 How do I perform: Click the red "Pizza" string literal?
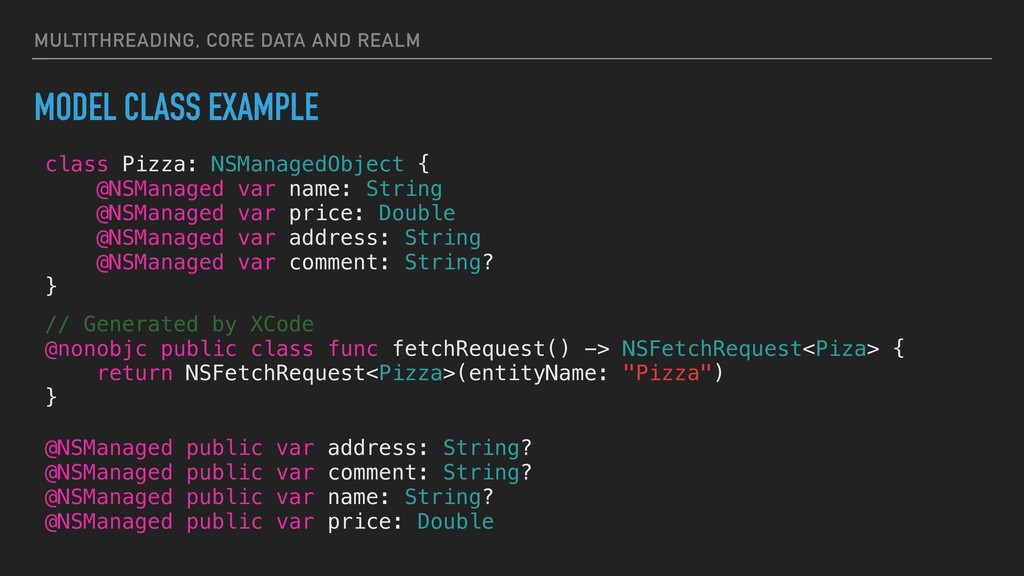click(x=667, y=373)
